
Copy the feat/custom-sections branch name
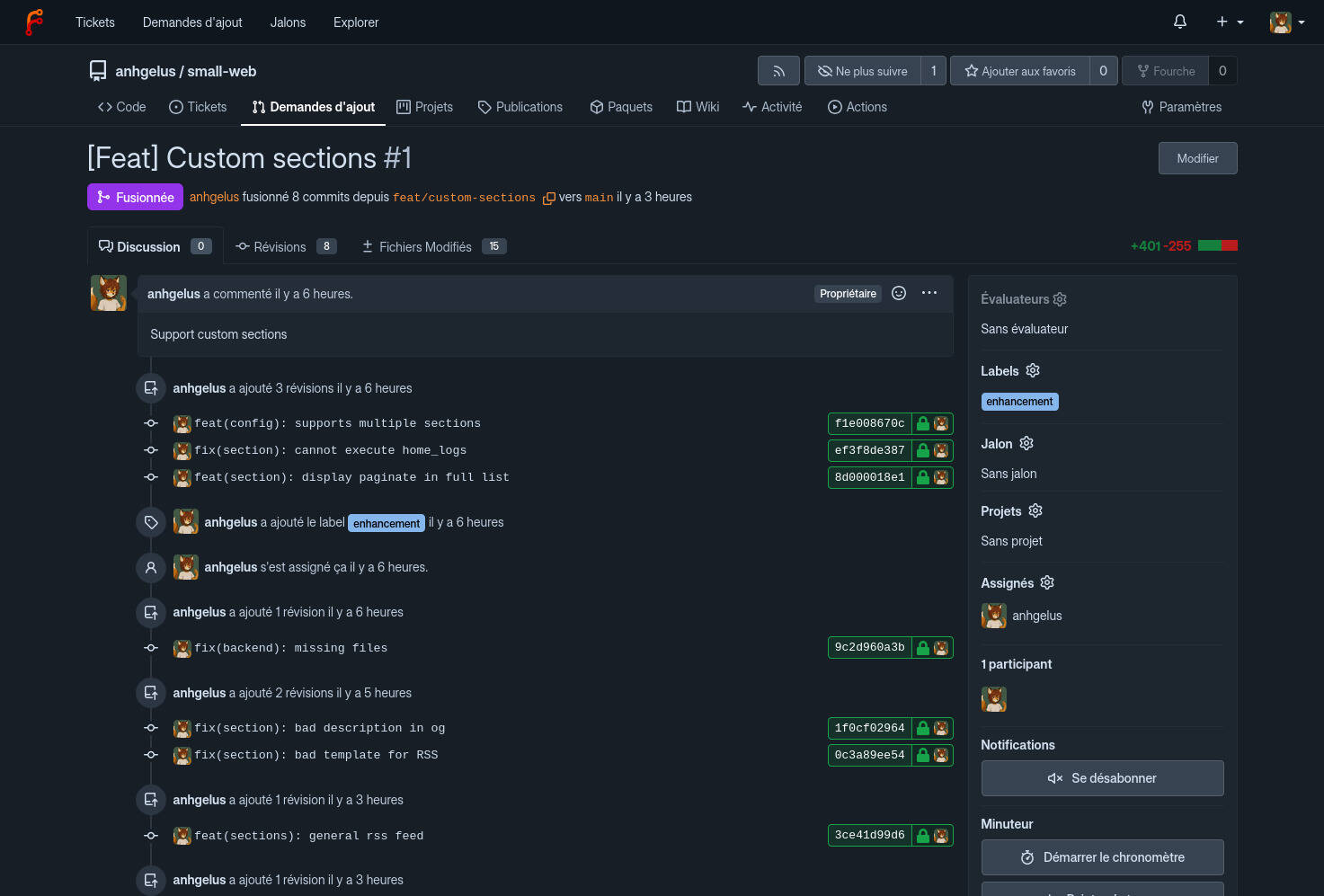pos(548,198)
